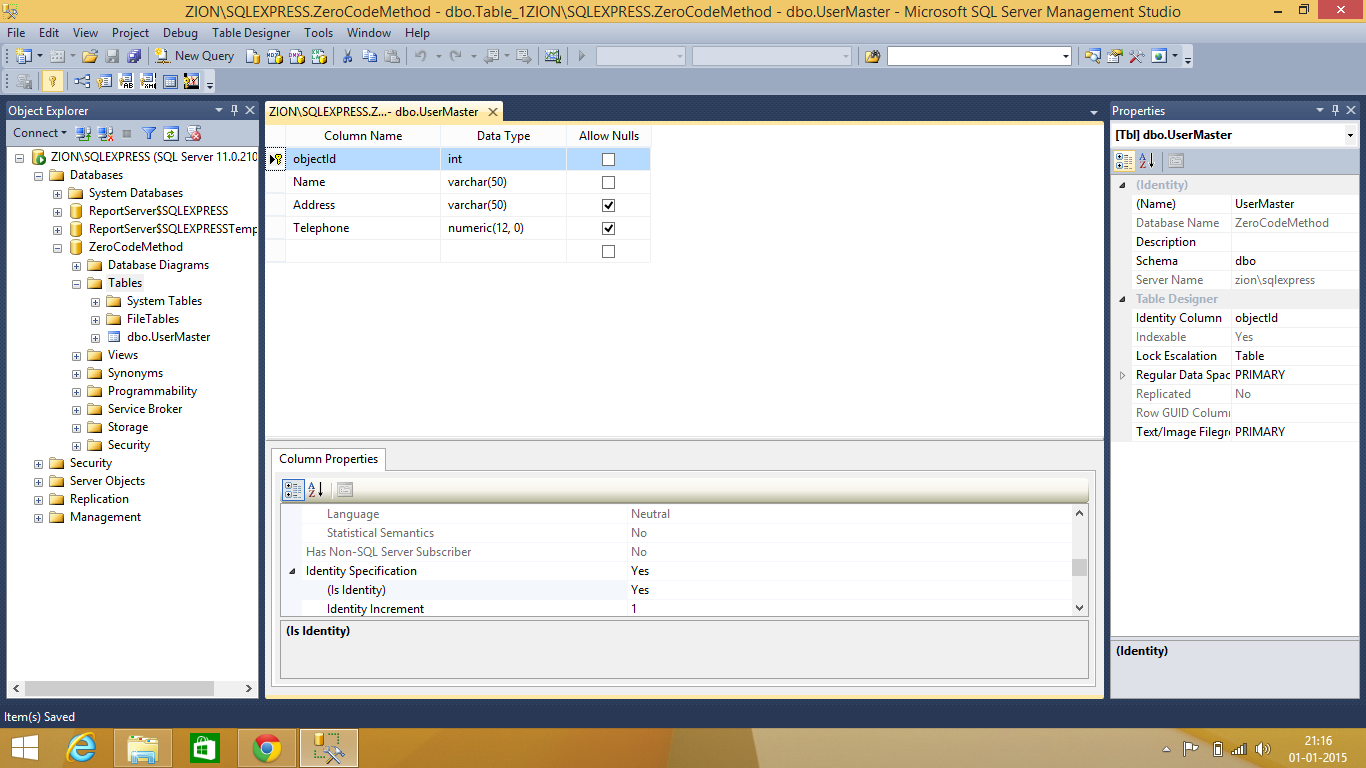Toggle the Set Primary Key icon
This screenshot has height=768, width=1366.
(x=52, y=81)
